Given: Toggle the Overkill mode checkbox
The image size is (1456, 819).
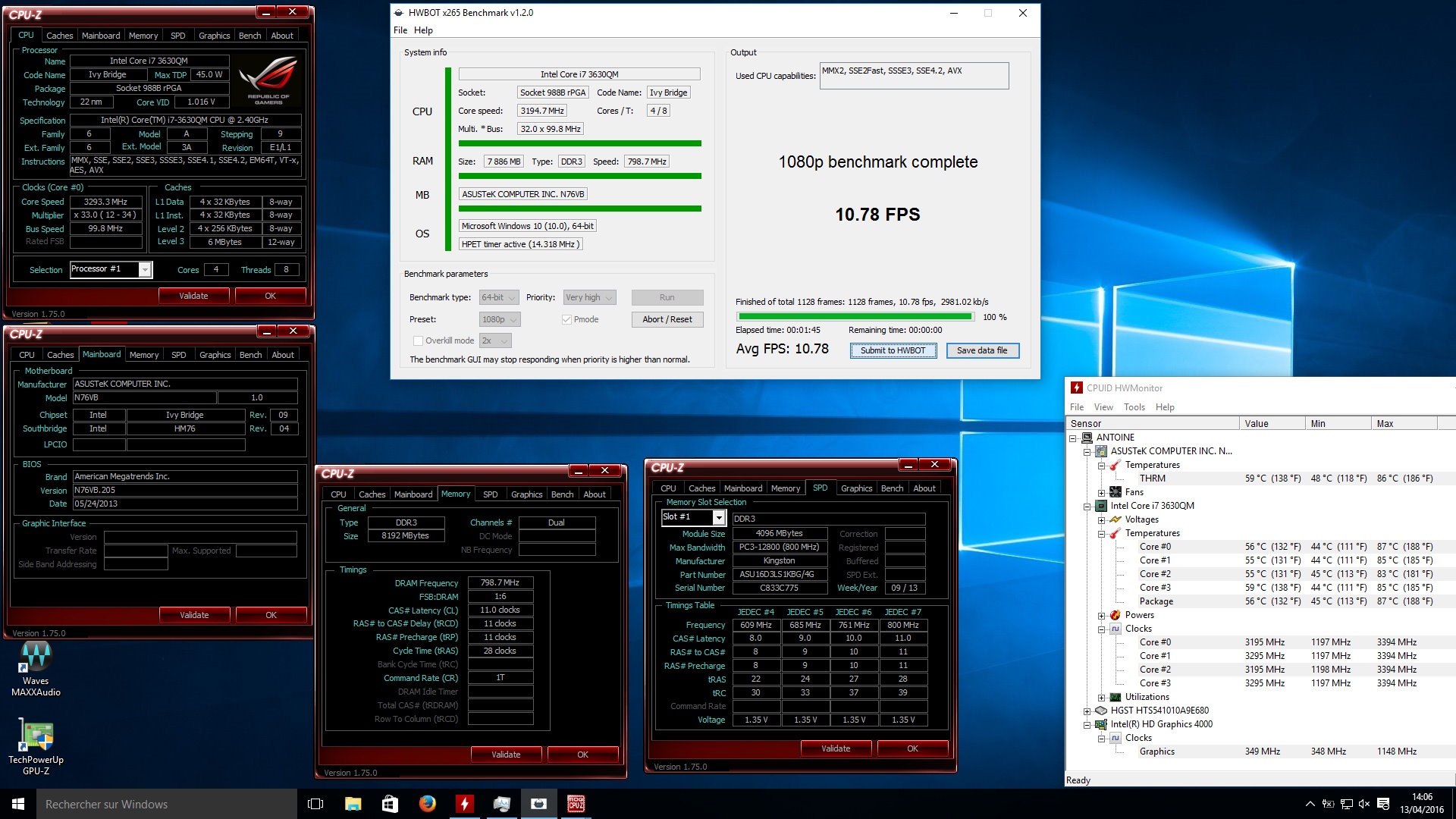Looking at the screenshot, I should point(417,340).
